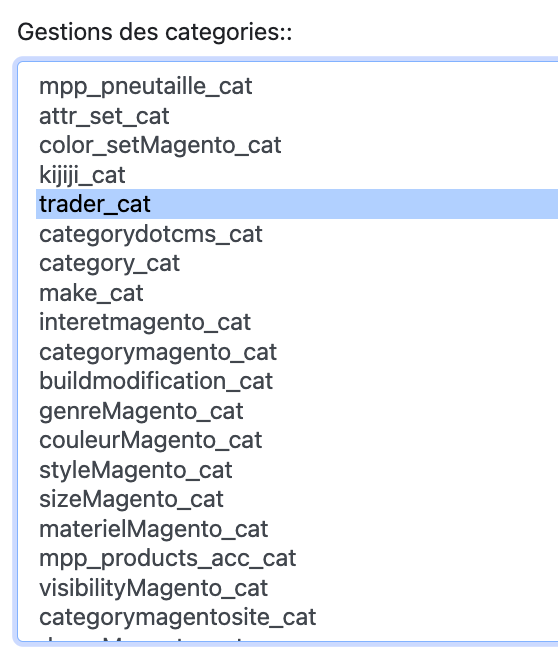Click the Gestions des categories label
Screen dimensions: 558x660
pos(155,32)
